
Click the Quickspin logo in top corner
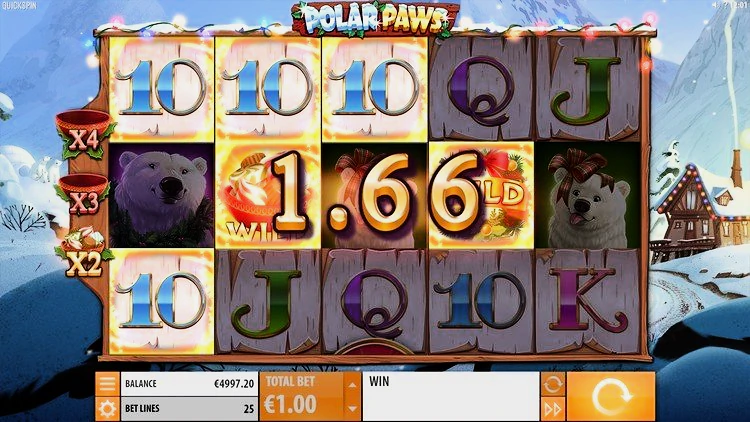[x=19, y=6]
